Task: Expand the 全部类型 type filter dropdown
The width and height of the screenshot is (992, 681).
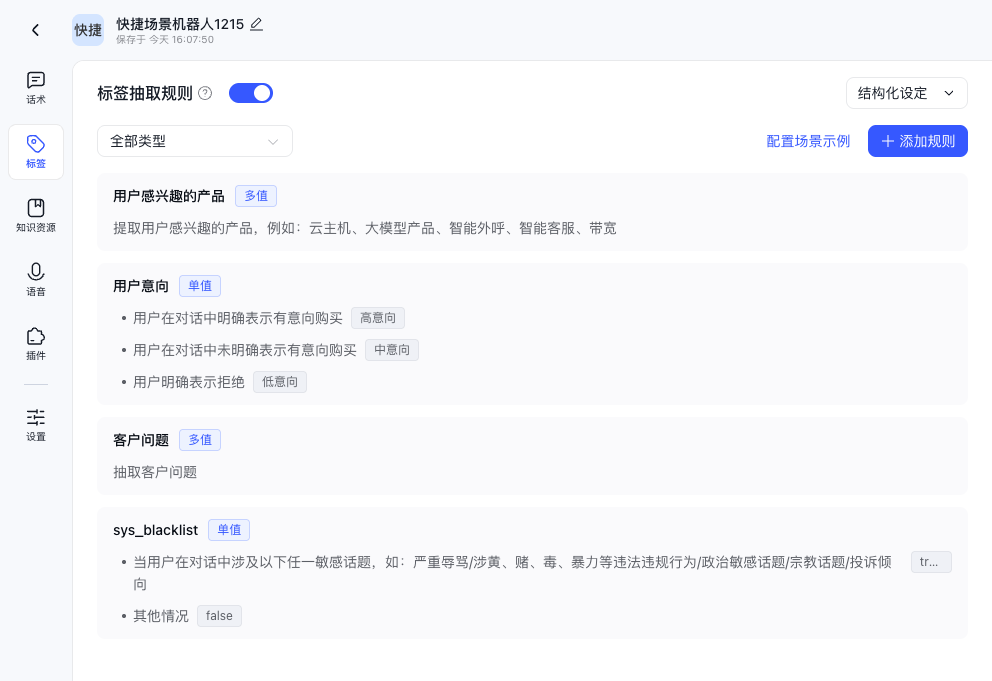Action: point(195,141)
